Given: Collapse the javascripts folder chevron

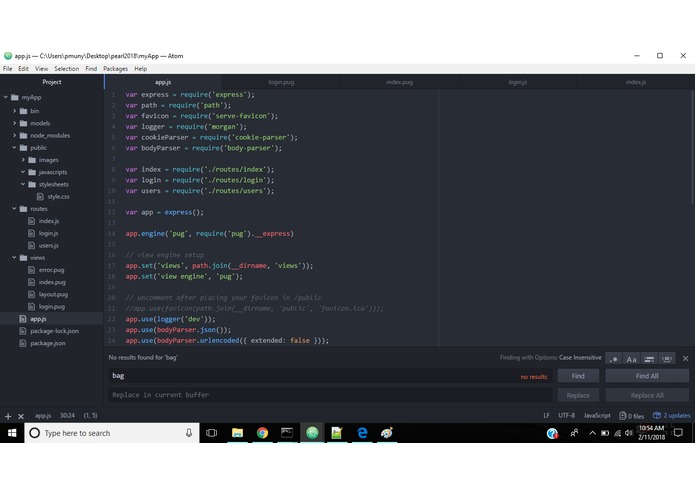Looking at the screenshot, I should (23, 172).
